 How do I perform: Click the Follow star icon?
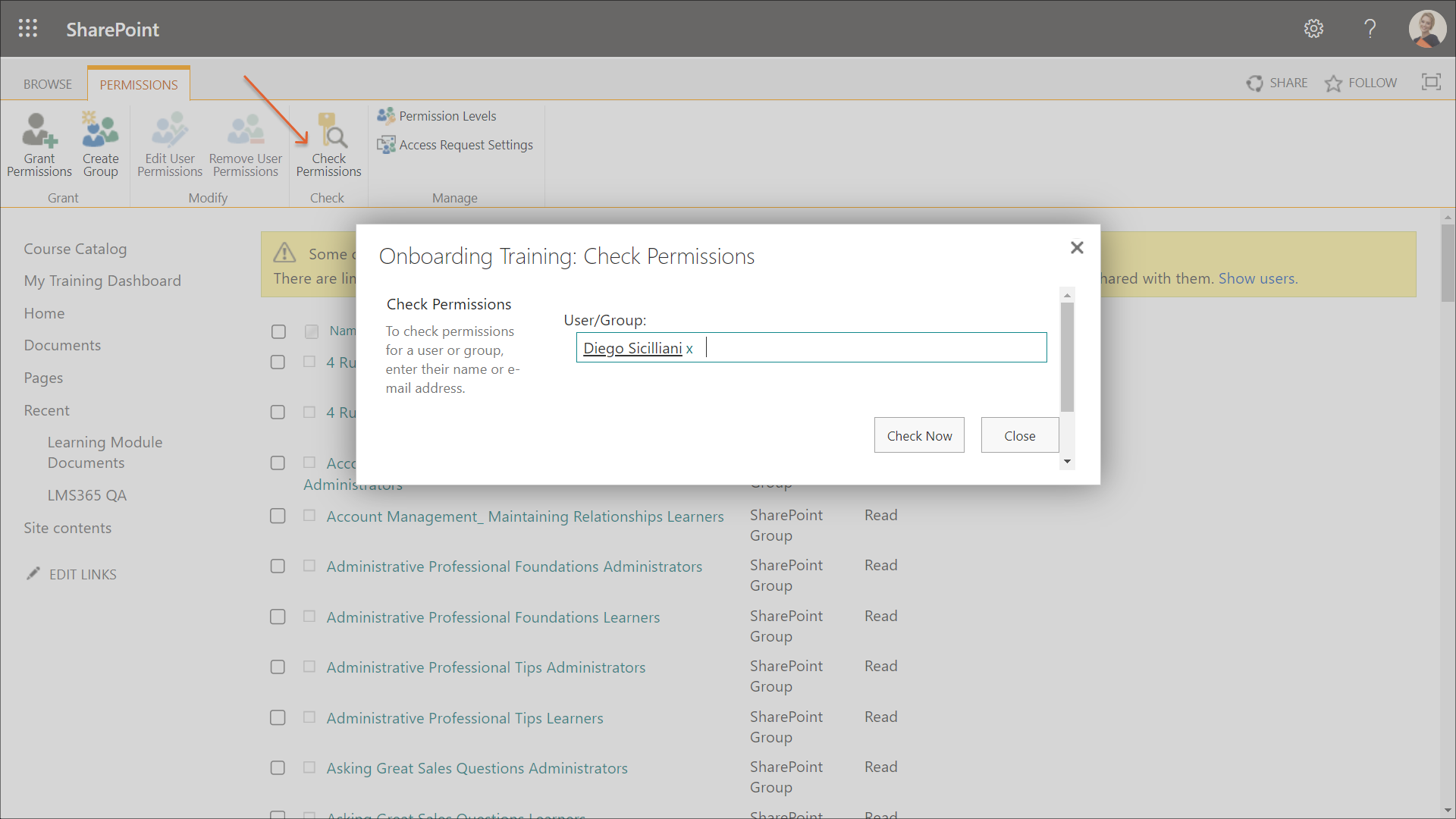[x=1333, y=83]
